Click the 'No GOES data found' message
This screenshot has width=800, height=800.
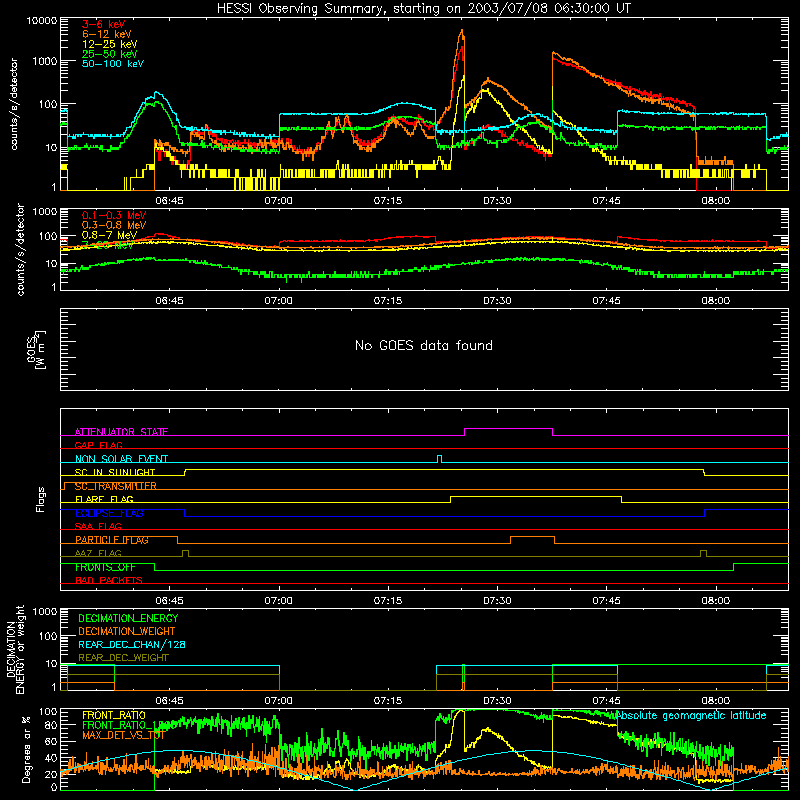coord(423,345)
